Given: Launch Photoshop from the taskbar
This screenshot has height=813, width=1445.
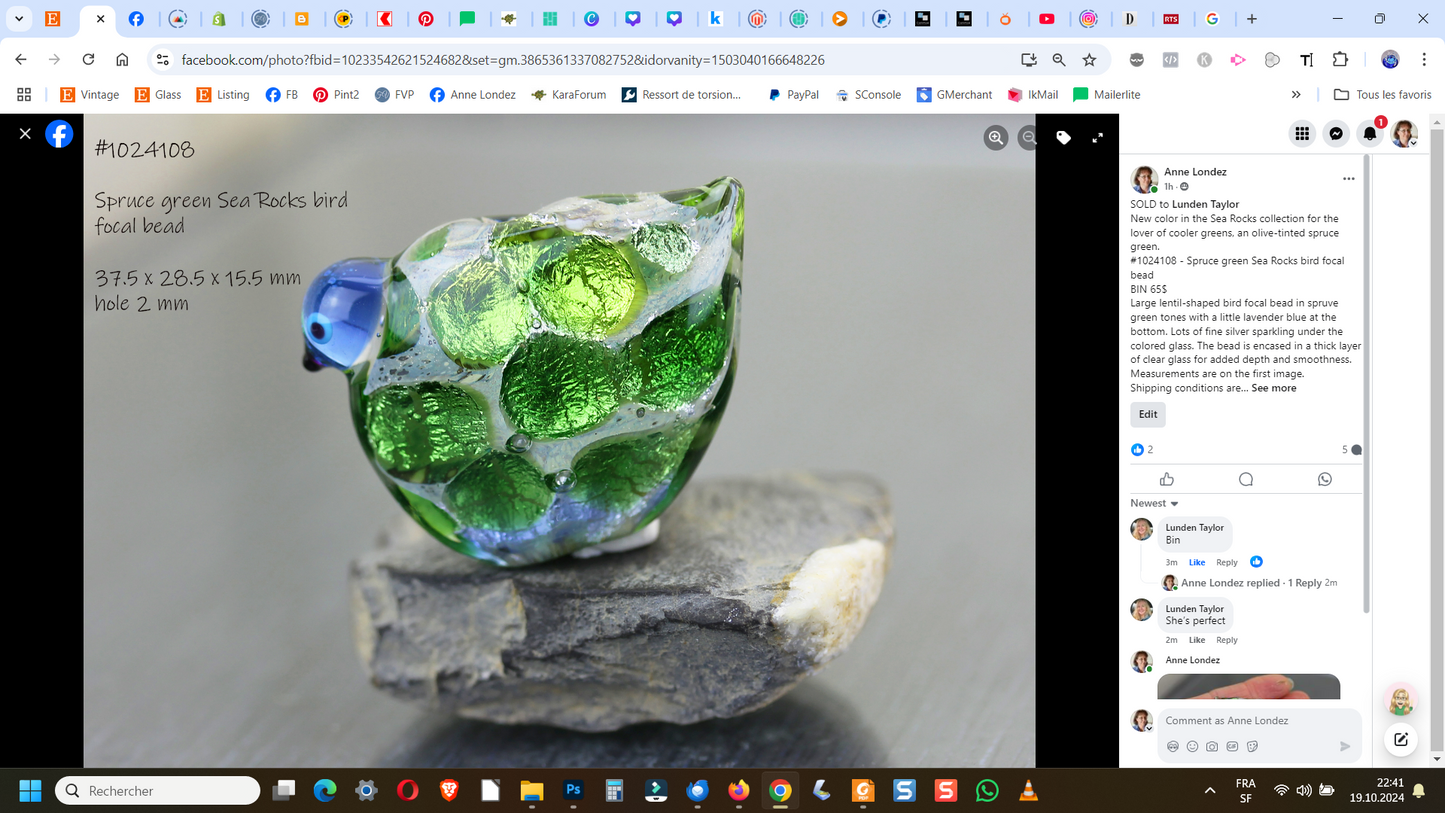Looking at the screenshot, I should coord(573,791).
